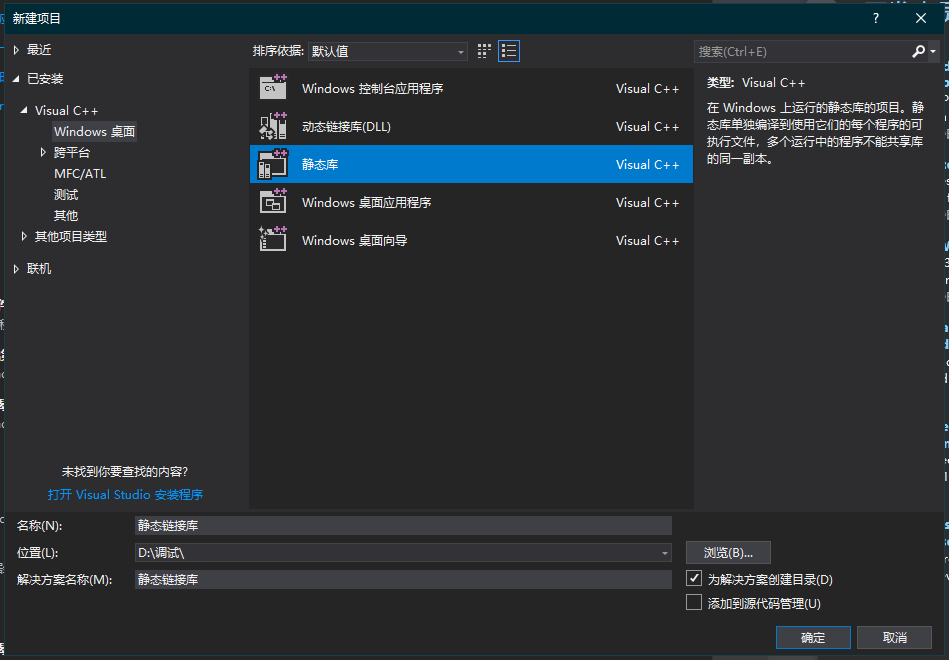Click the 静态库 template icon
949x660 pixels.
(x=273, y=164)
